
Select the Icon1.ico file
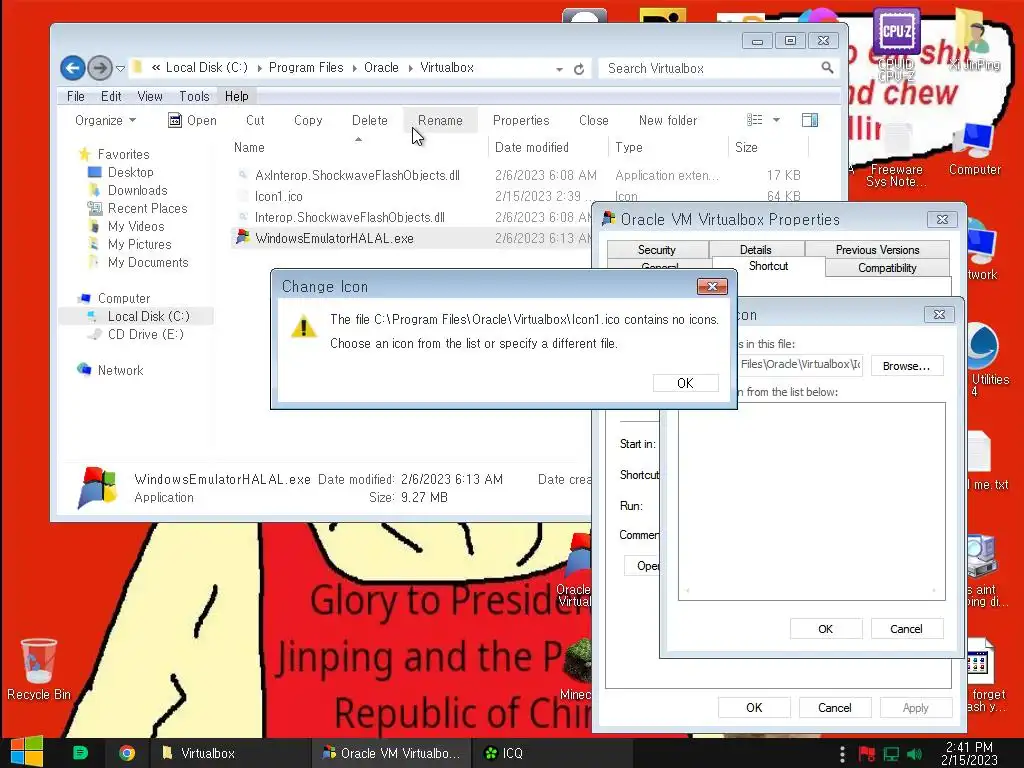coord(278,196)
